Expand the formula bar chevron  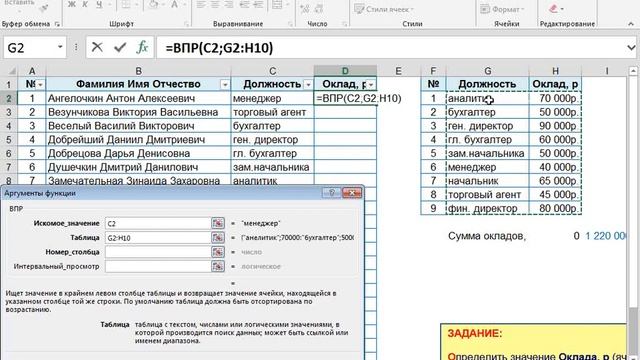tap(631, 48)
